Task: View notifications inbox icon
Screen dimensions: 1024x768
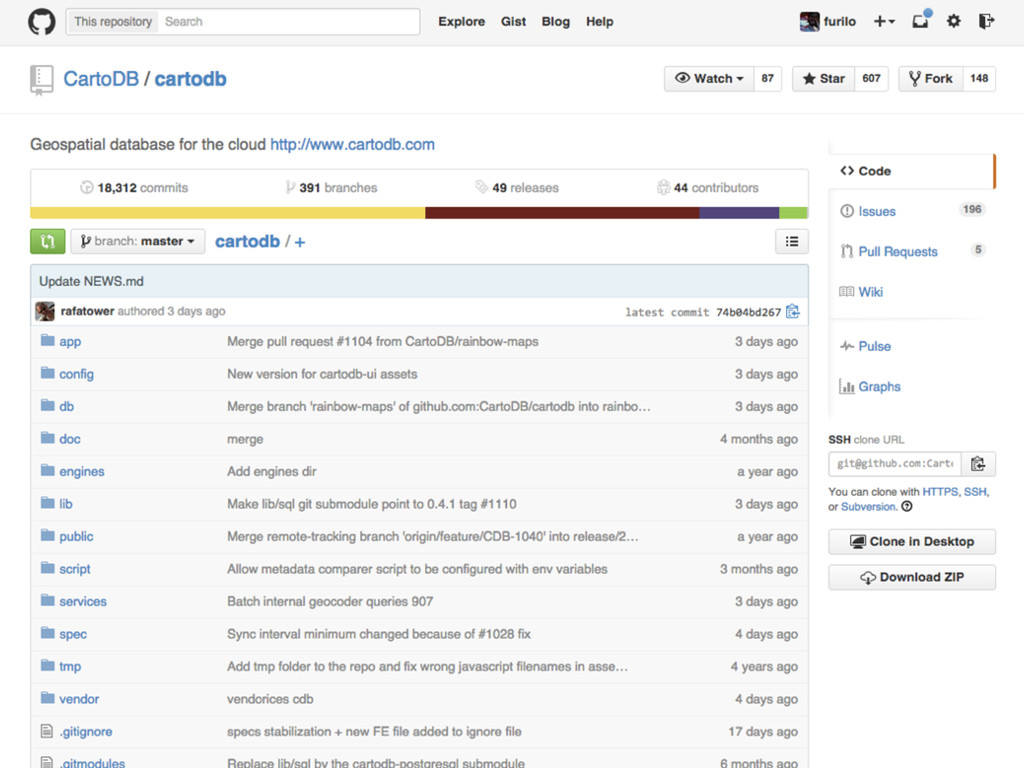Action: tap(921, 20)
